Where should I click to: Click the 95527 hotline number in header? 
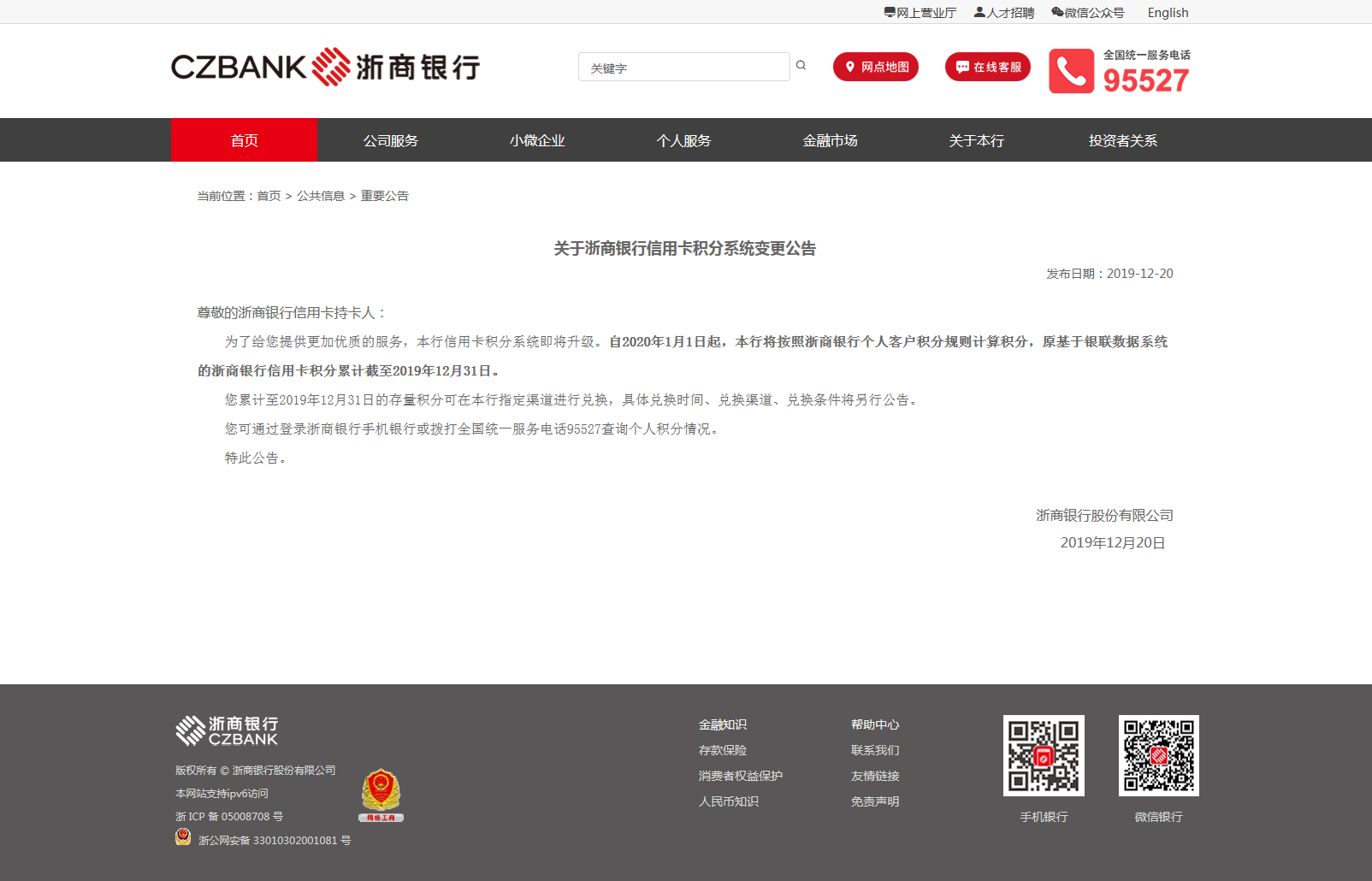1146,80
